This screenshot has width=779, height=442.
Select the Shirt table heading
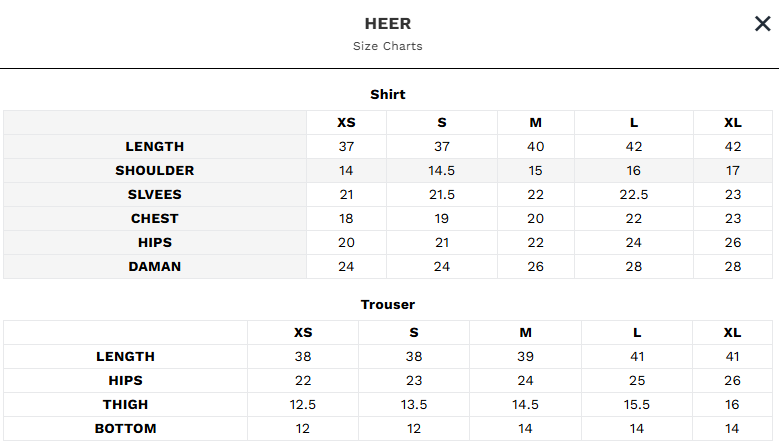point(388,94)
